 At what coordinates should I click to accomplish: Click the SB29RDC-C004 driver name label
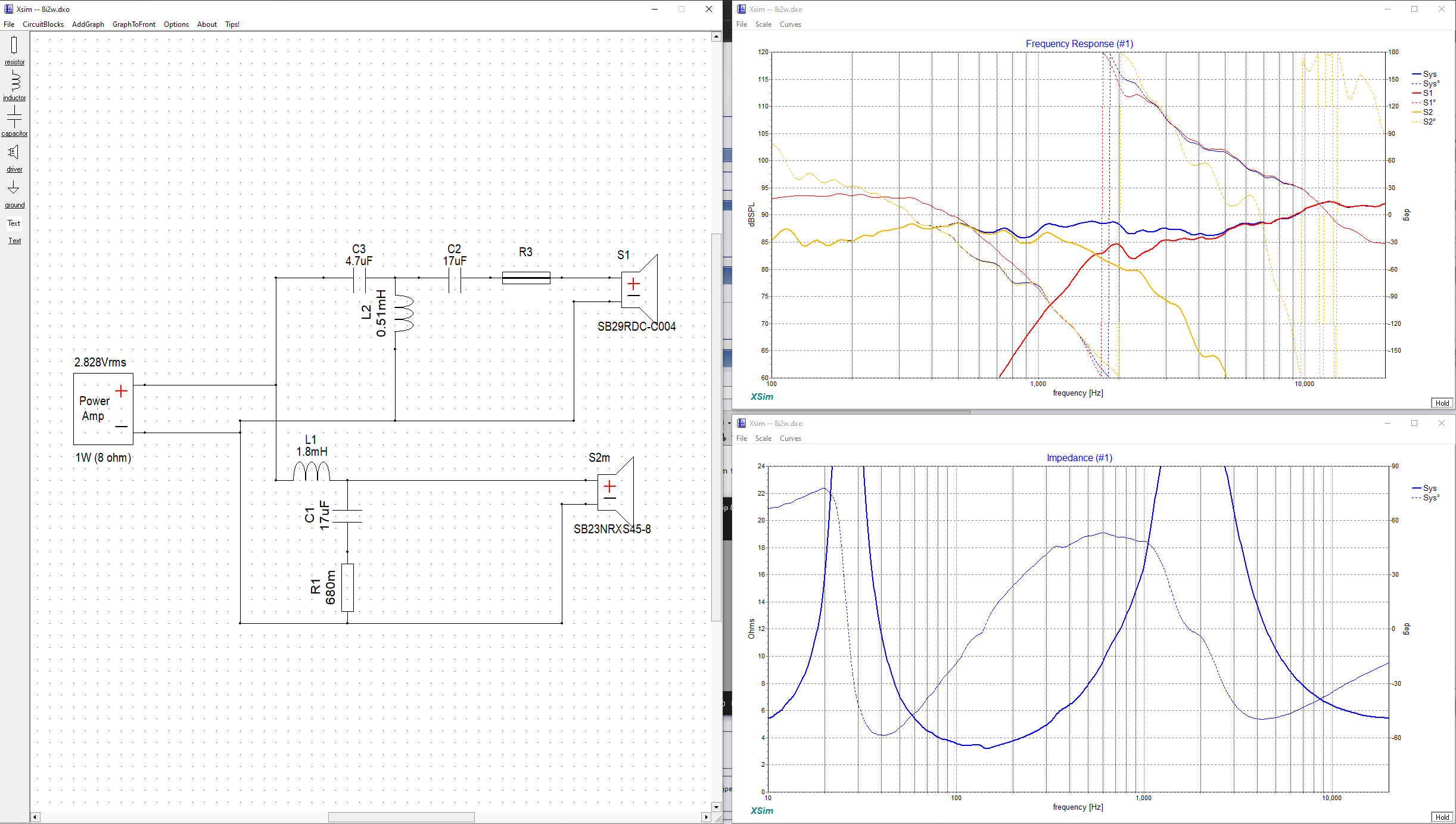coord(636,327)
